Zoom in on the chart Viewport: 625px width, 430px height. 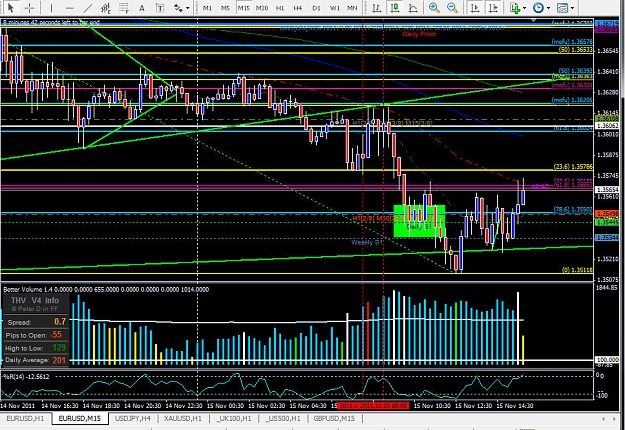coord(434,8)
